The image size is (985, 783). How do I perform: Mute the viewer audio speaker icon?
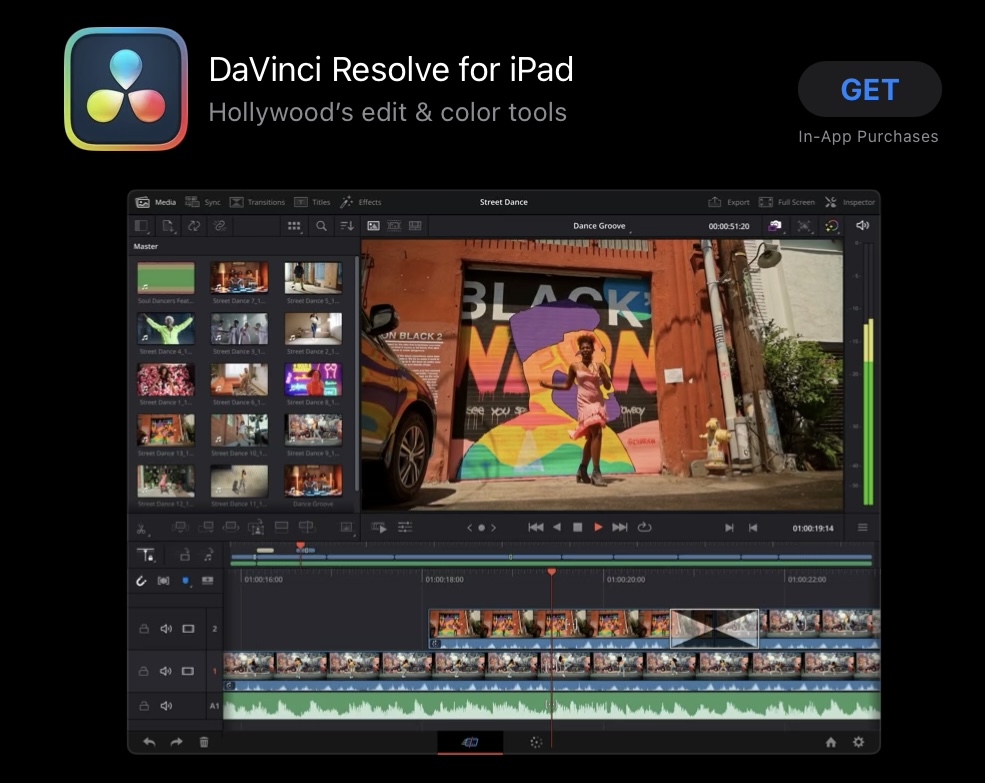pyautogui.click(x=863, y=225)
